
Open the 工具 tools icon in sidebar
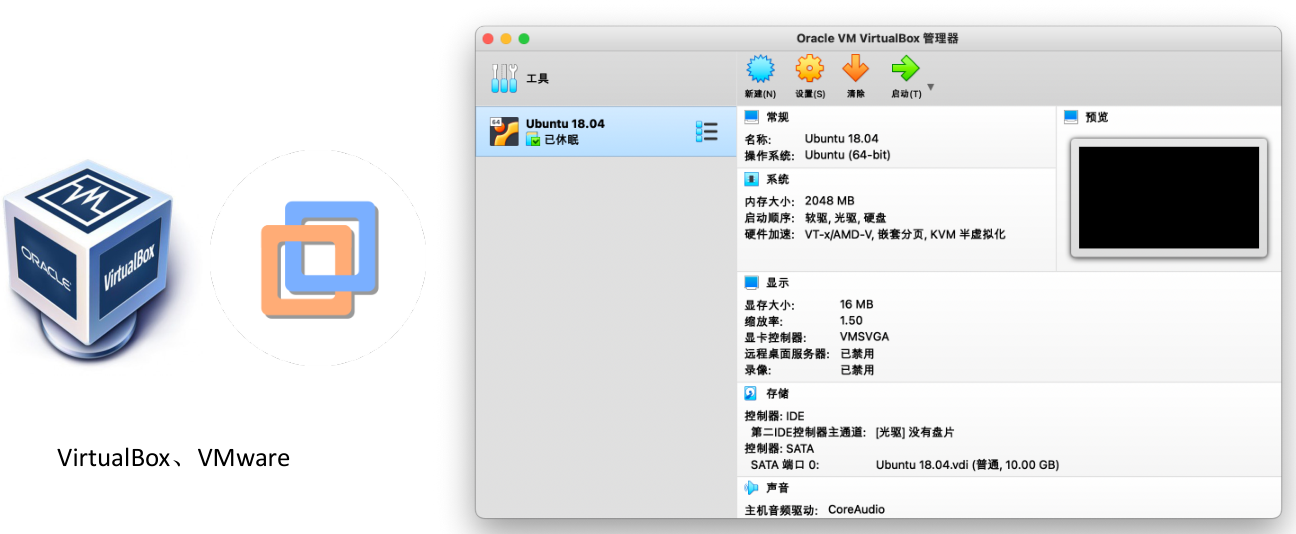tap(505, 78)
